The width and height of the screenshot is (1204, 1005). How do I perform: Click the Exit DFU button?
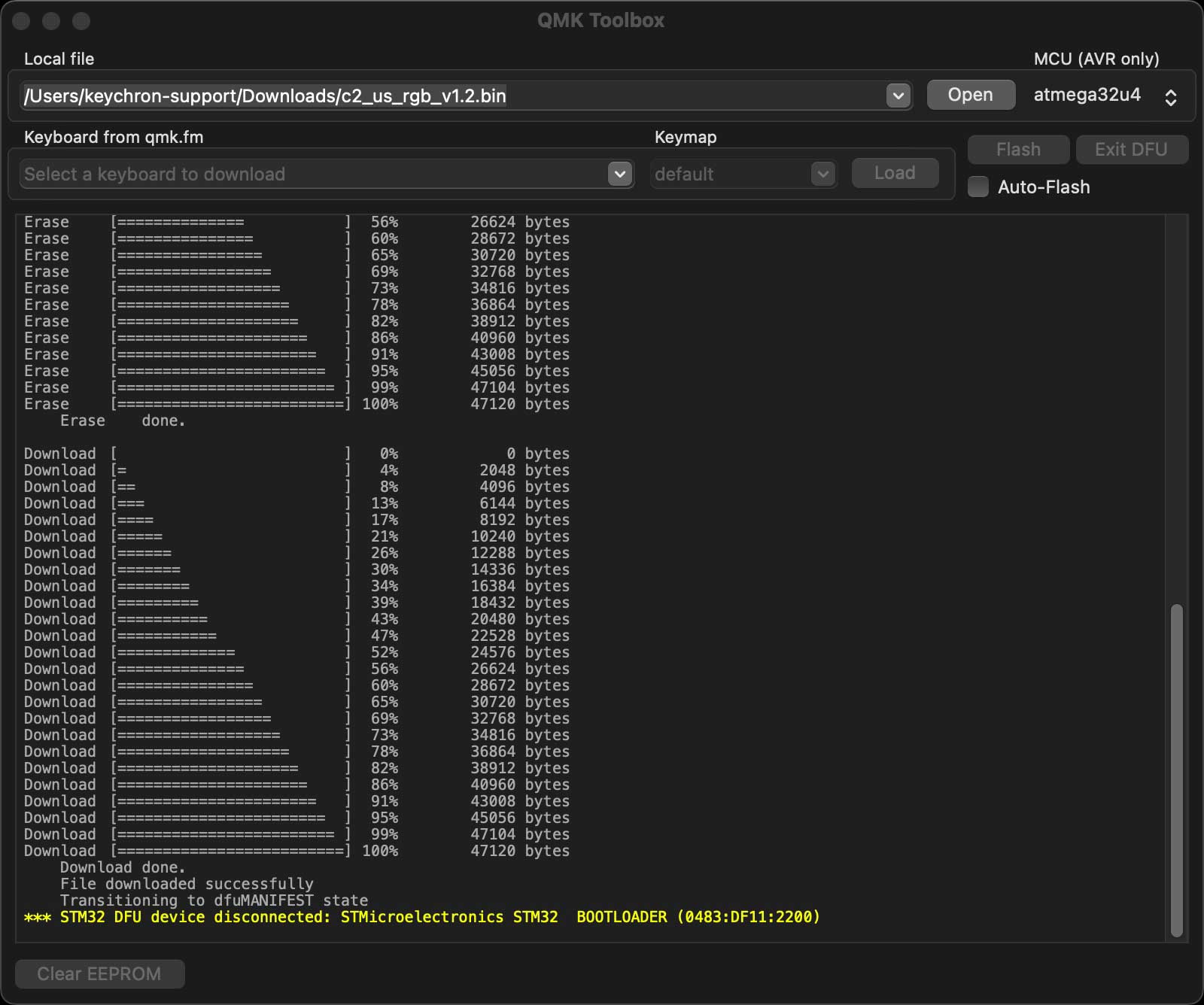[x=1131, y=149]
